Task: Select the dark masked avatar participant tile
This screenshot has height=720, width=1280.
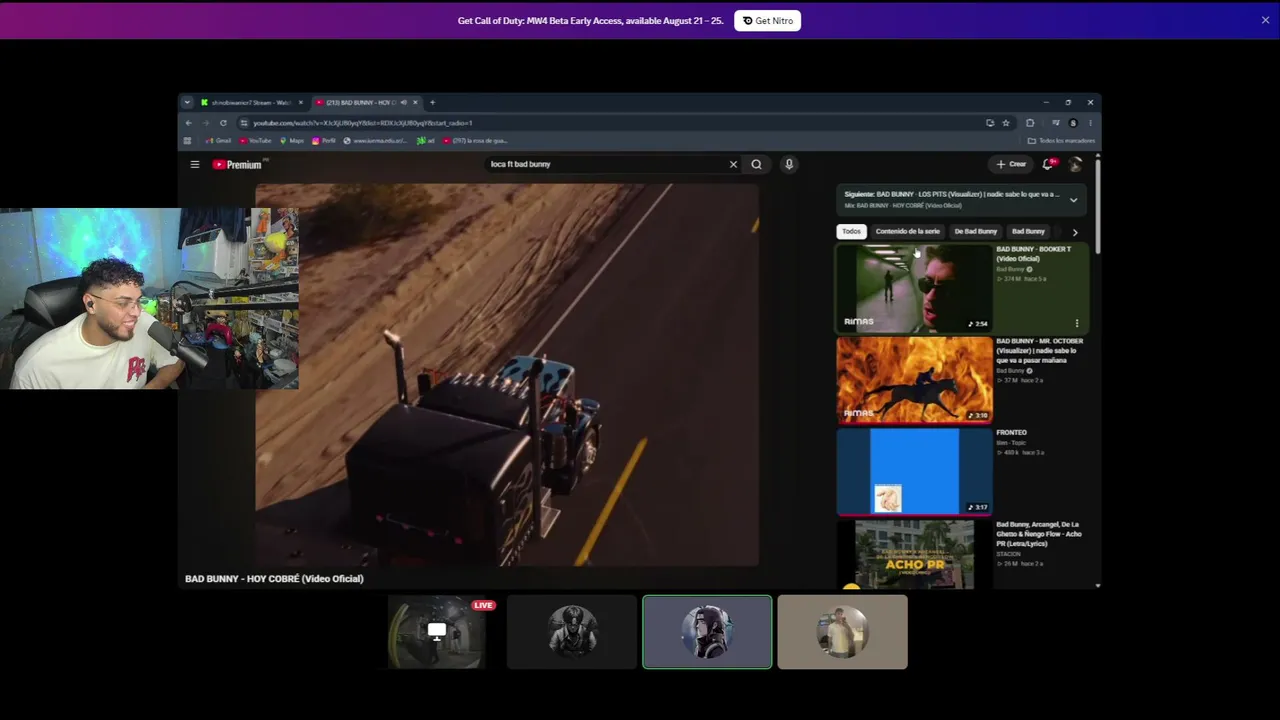Action: [x=572, y=632]
